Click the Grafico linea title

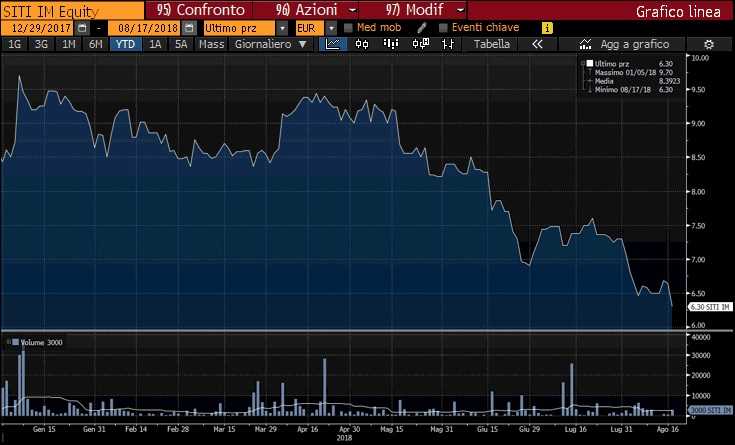pyautogui.click(x=678, y=11)
